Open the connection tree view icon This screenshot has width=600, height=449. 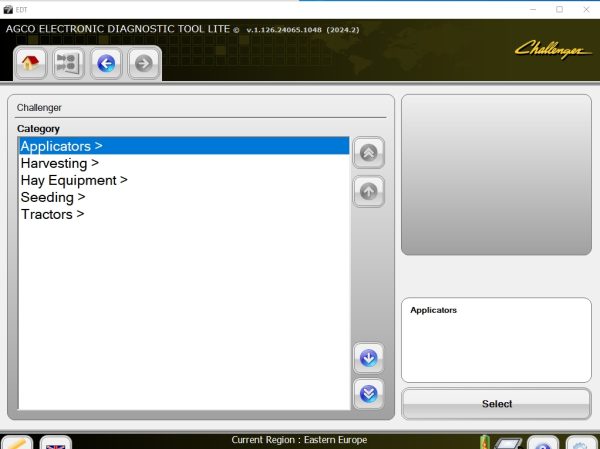pos(68,63)
